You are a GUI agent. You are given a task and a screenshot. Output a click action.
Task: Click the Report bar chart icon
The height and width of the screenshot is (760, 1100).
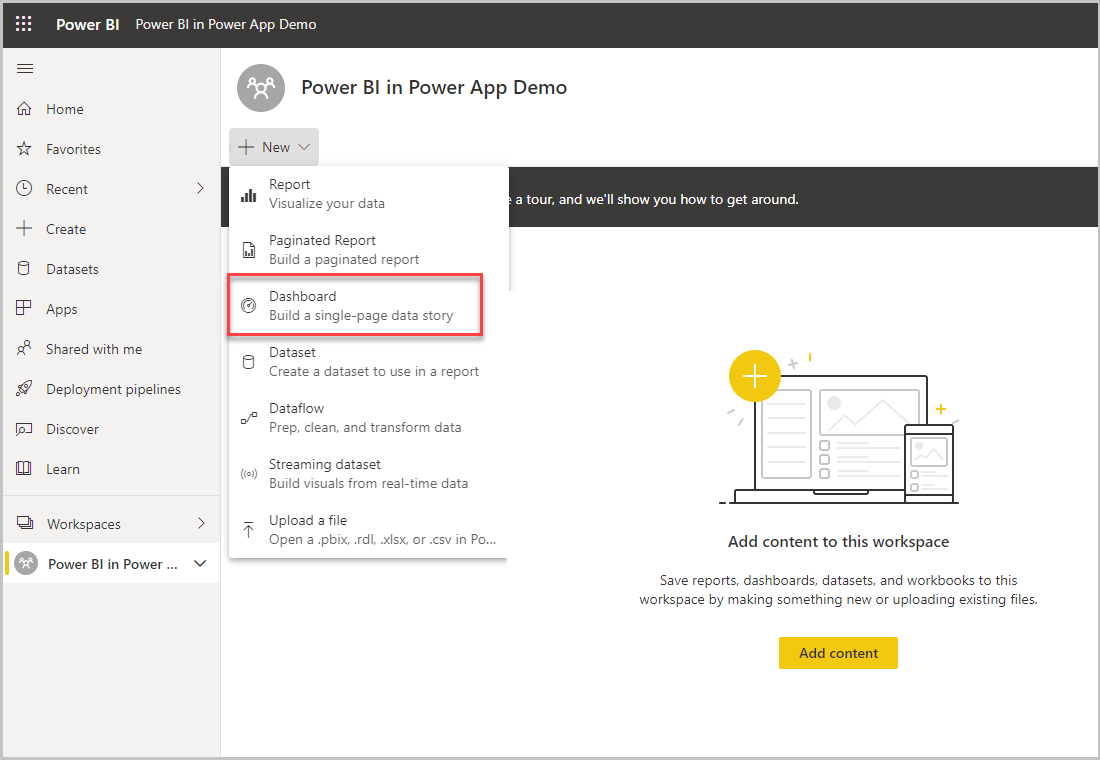click(x=248, y=194)
